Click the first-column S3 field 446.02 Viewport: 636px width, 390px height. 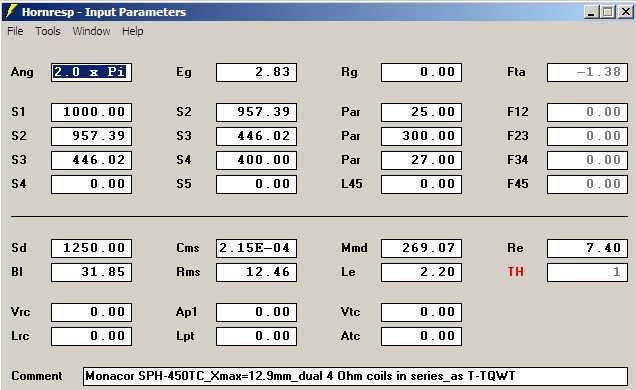click(x=91, y=160)
